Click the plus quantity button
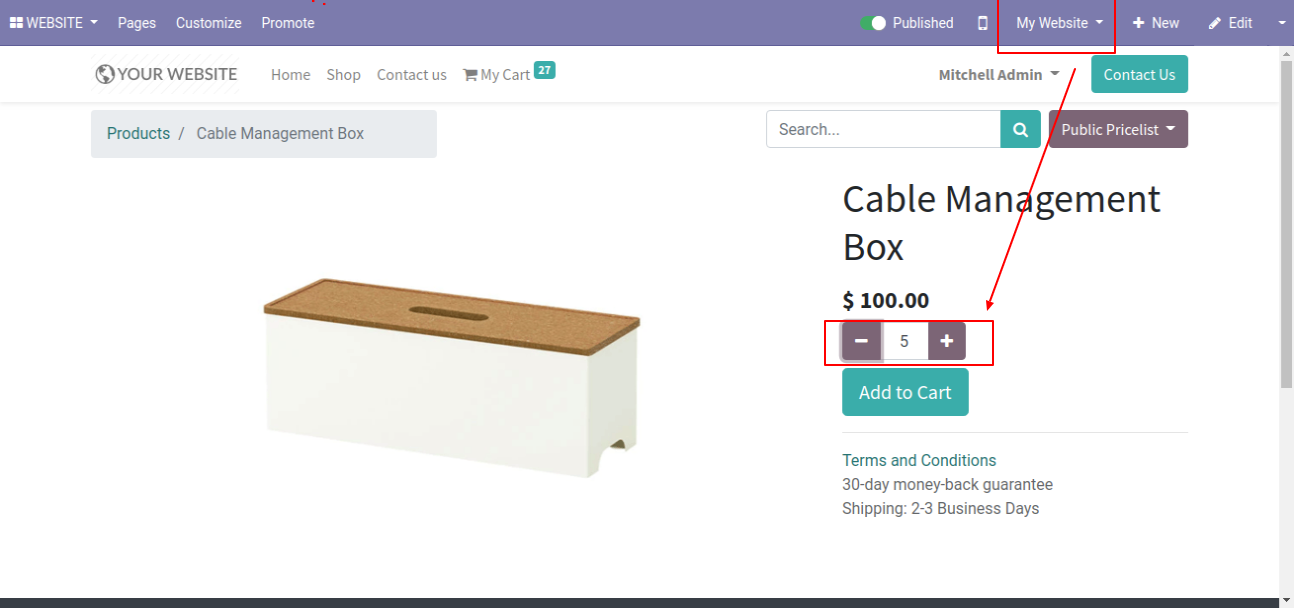Screen dimensions: 1294x608 947,341
